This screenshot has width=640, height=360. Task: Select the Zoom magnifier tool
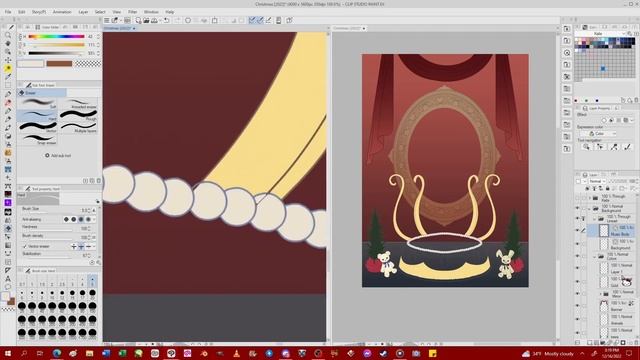coord(8,36)
